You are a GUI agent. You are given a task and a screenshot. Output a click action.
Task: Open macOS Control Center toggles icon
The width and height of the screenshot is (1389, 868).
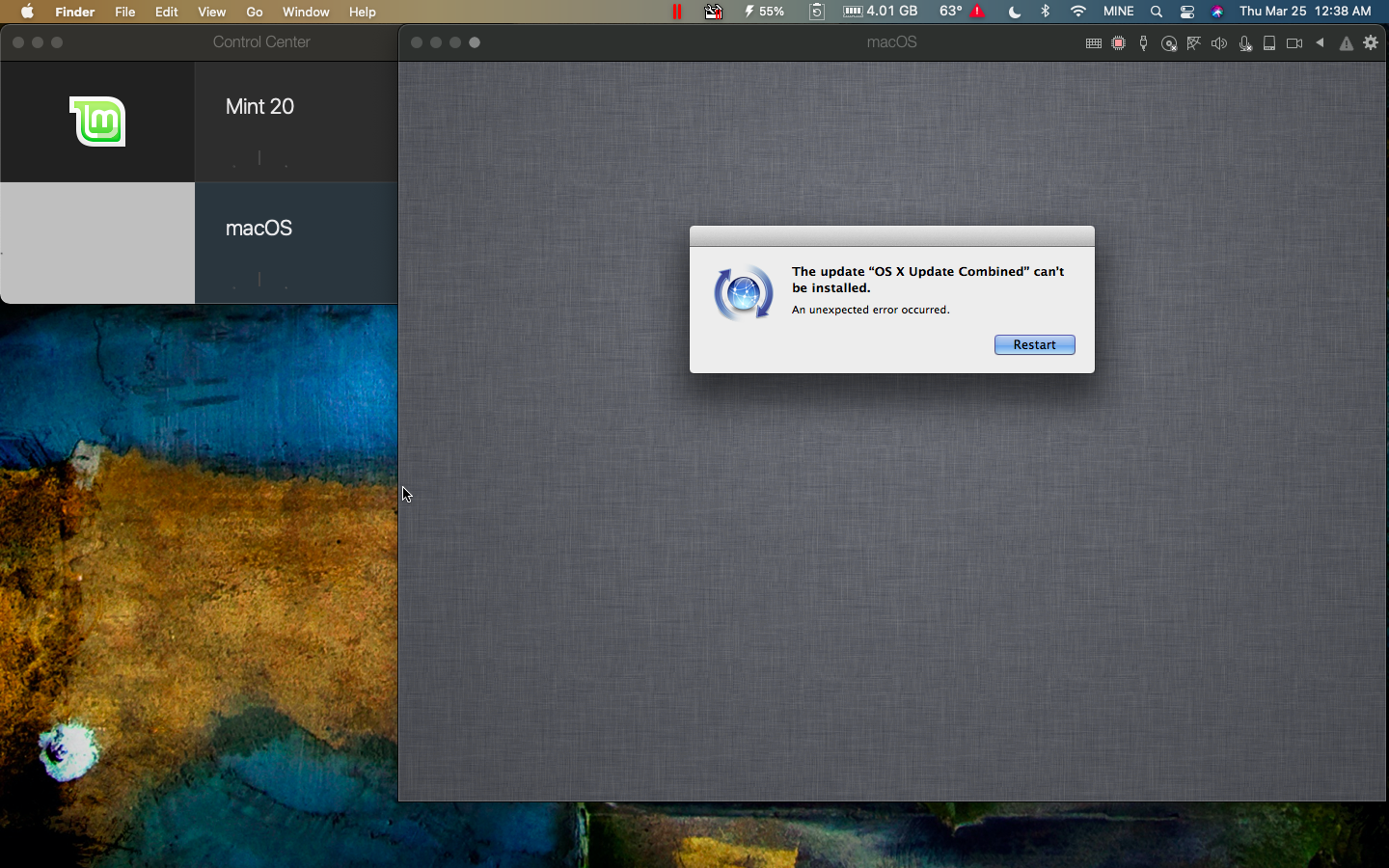pyautogui.click(x=1187, y=12)
